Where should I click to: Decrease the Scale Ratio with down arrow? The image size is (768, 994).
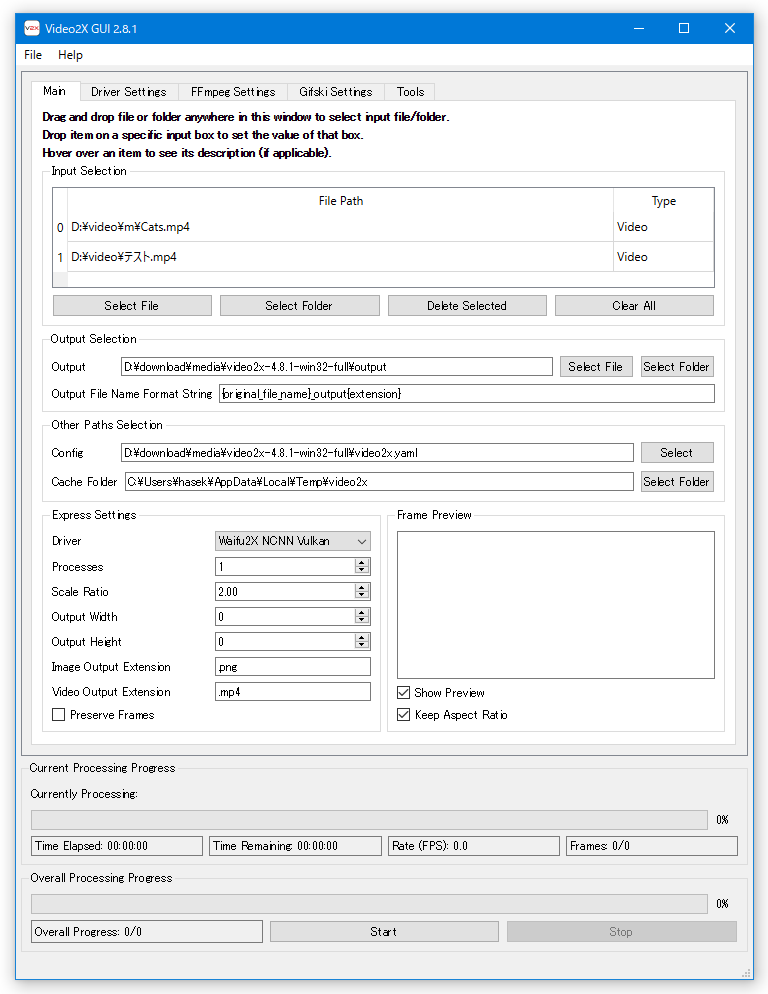(x=361, y=595)
